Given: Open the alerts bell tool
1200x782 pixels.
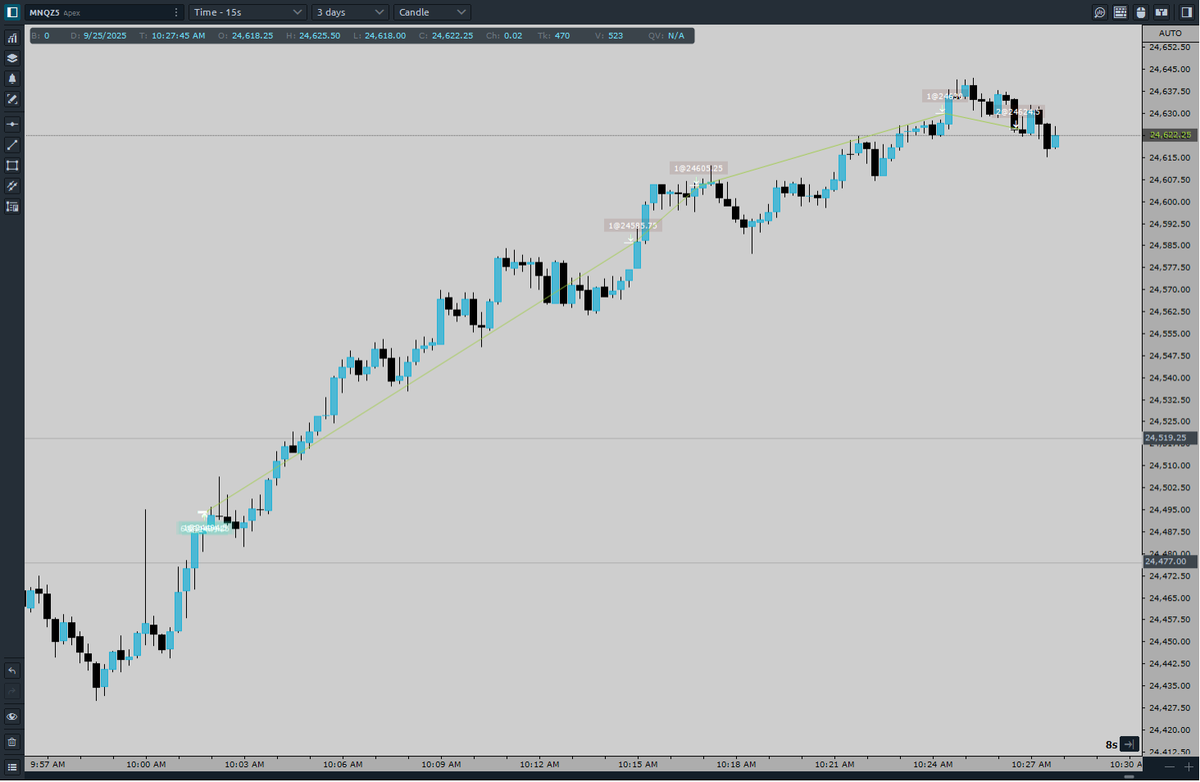Looking at the screenshot, I should (12, 78).
